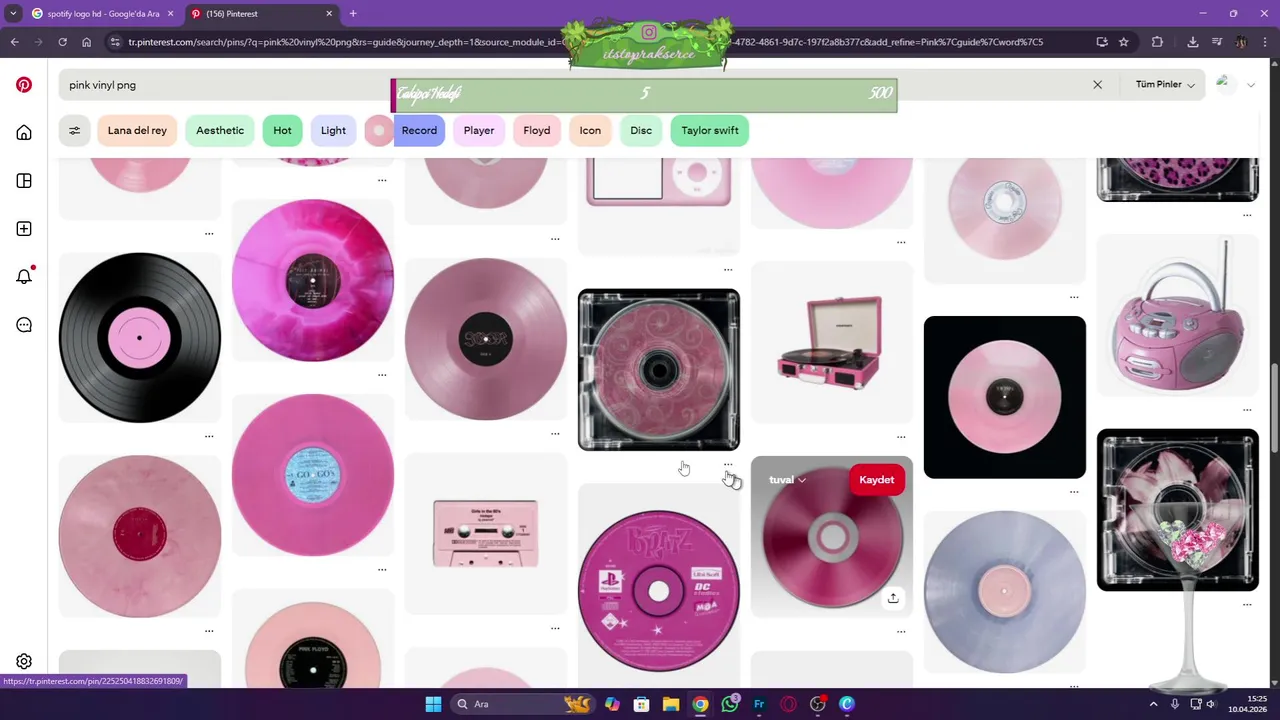Open more options under pink cassette pin

(x=555, y=628)
